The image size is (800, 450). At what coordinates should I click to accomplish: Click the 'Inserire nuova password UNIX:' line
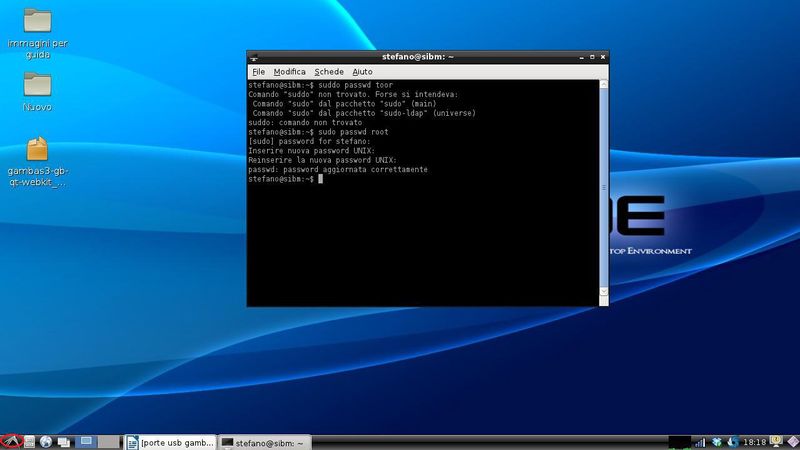[x=311, y=151]
